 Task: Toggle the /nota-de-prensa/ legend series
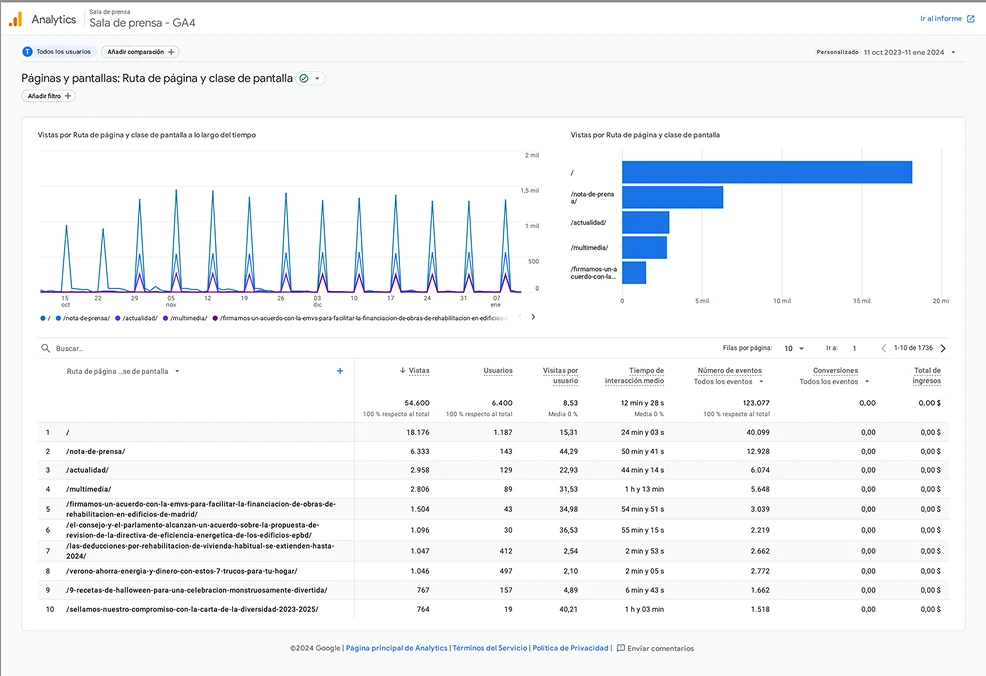point(82,318)
